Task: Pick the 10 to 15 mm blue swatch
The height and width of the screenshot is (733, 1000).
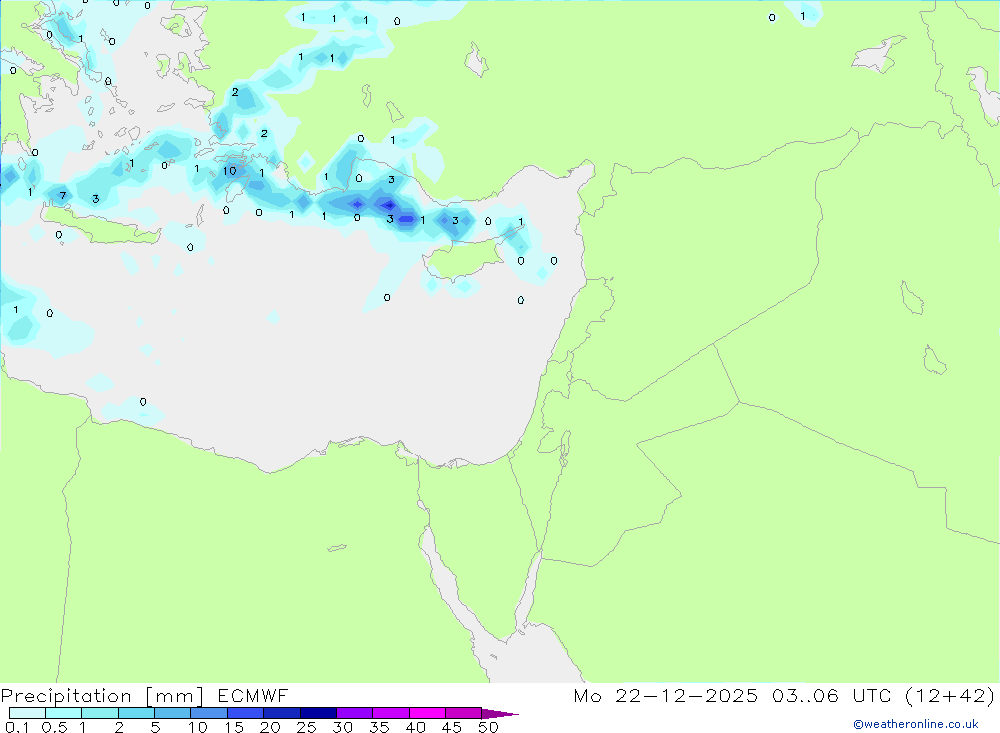Action: click(x=209, y=713)
